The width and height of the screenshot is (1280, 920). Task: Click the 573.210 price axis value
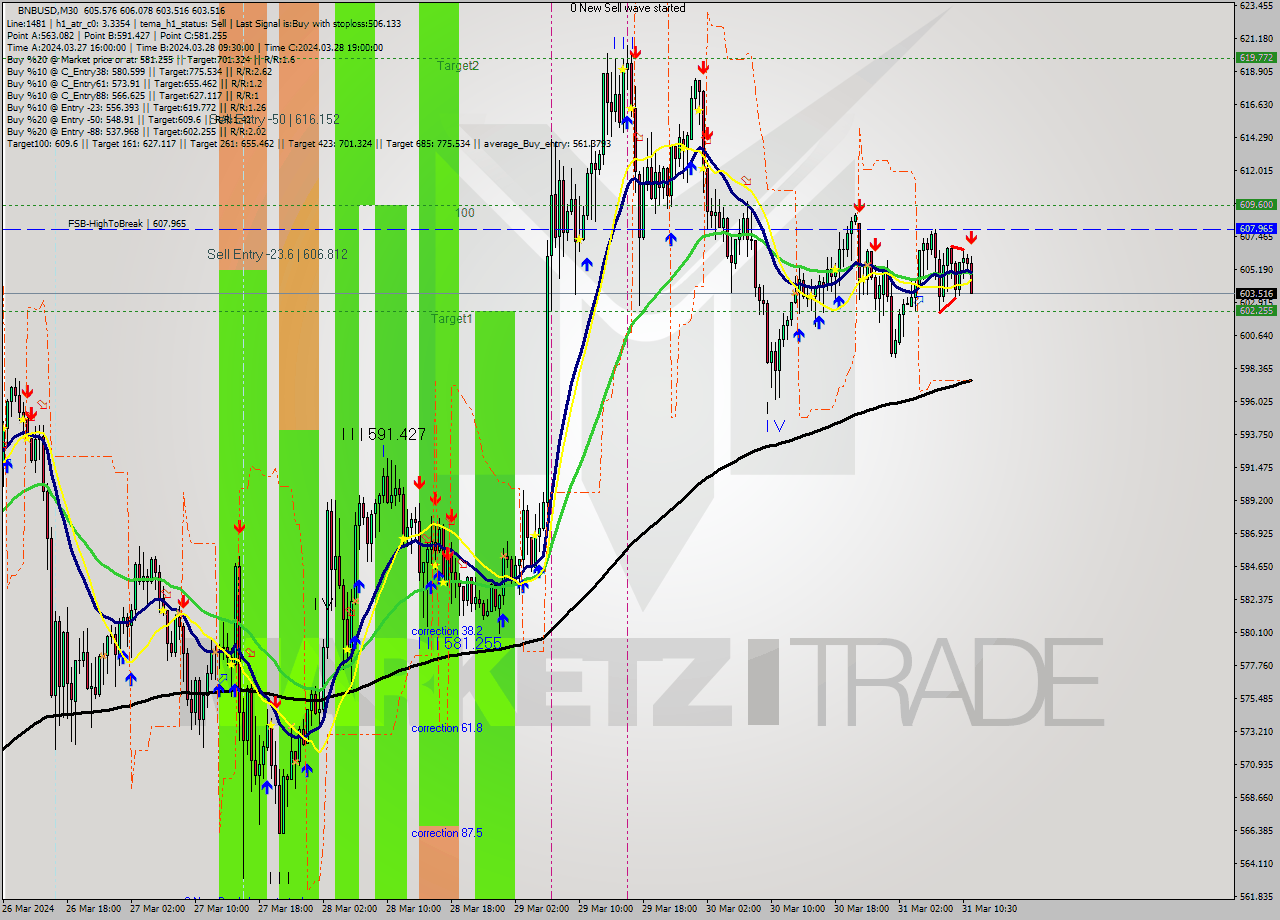click(x=1256, y=732)
